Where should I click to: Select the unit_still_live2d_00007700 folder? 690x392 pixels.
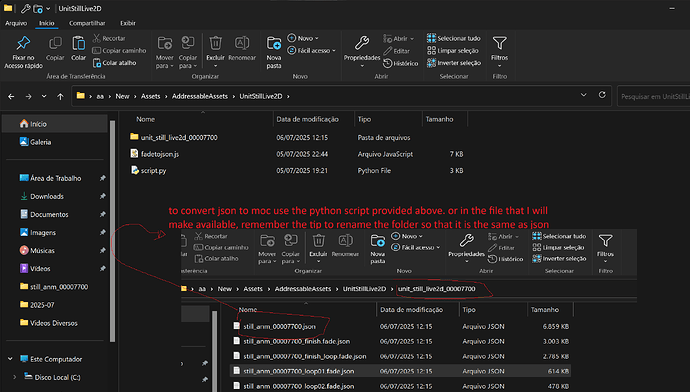pos(179,137)
